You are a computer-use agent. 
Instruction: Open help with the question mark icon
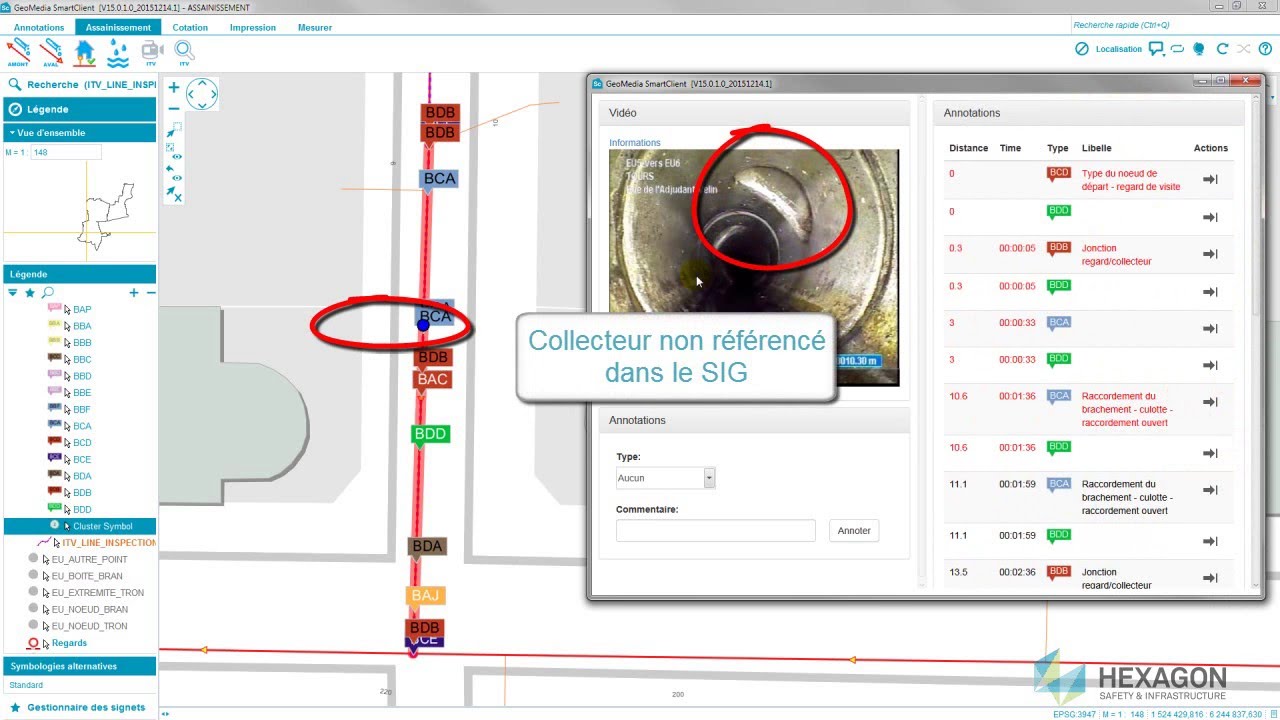[x=1265, y=49]
